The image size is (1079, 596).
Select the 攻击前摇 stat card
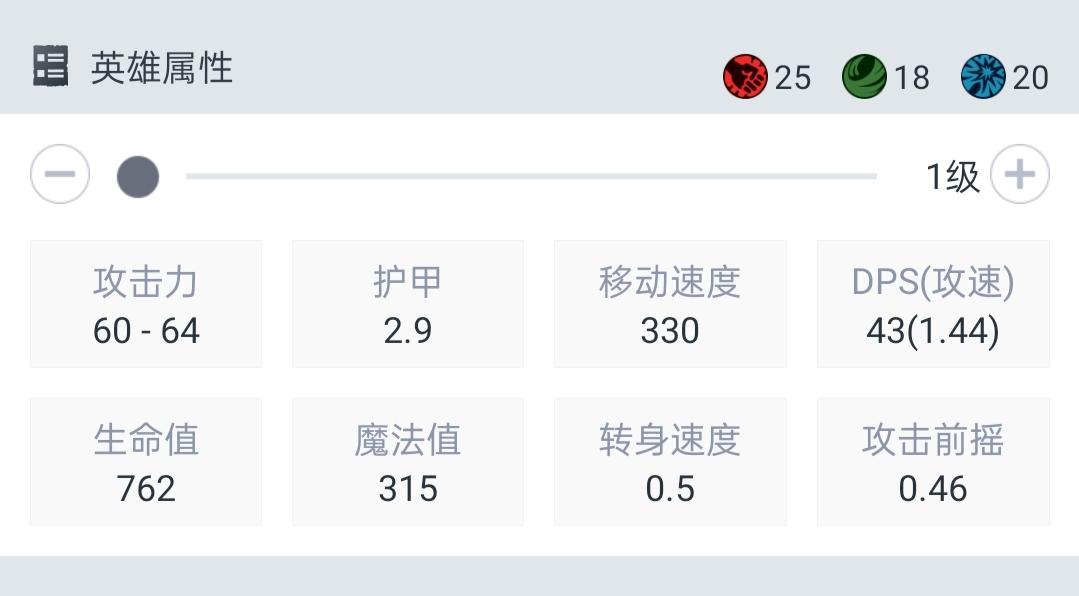pyautogui.click(x=933, y=462)
